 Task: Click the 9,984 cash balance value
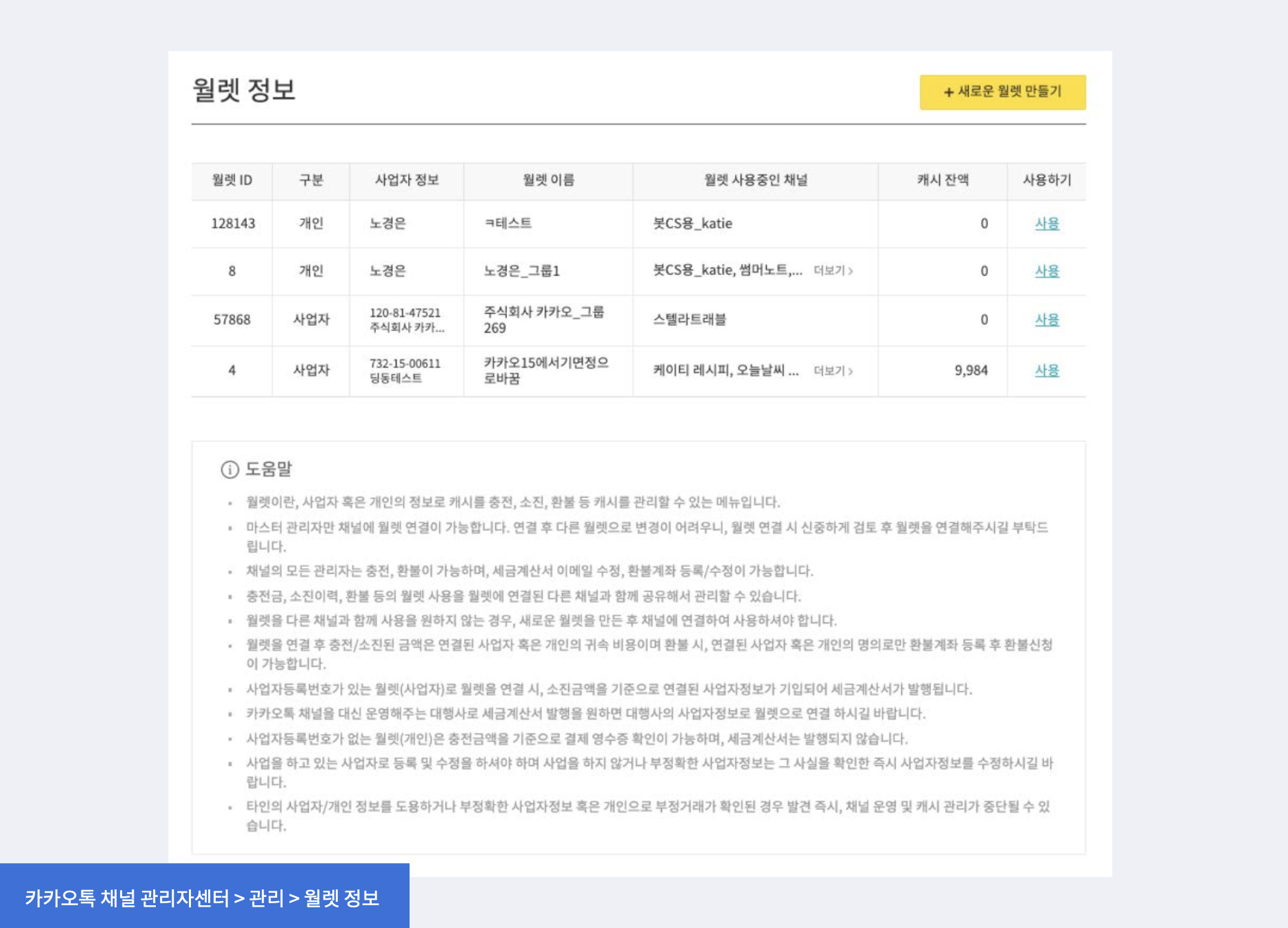point(971,371)
